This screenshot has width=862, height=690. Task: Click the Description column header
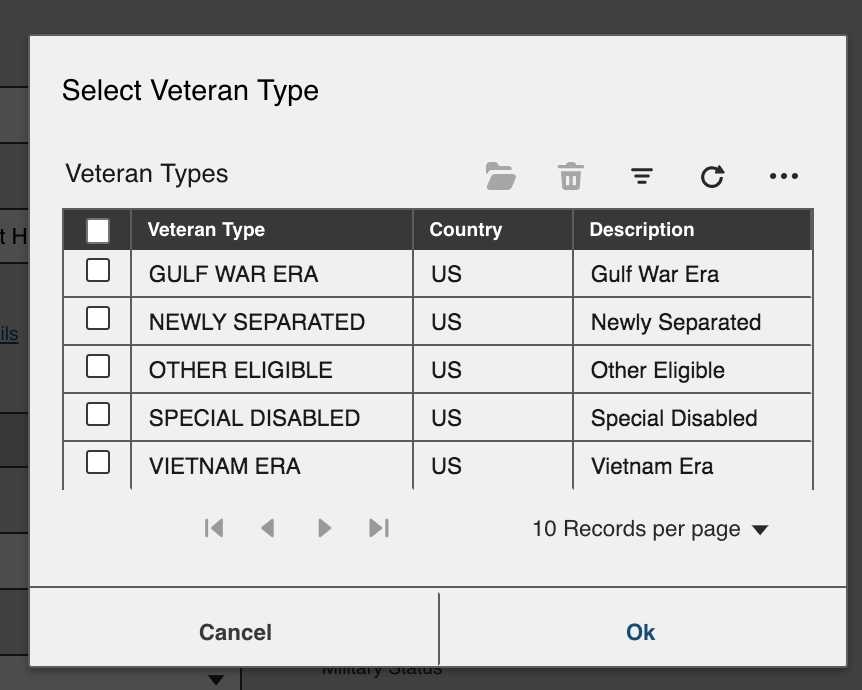click(641, 230)
